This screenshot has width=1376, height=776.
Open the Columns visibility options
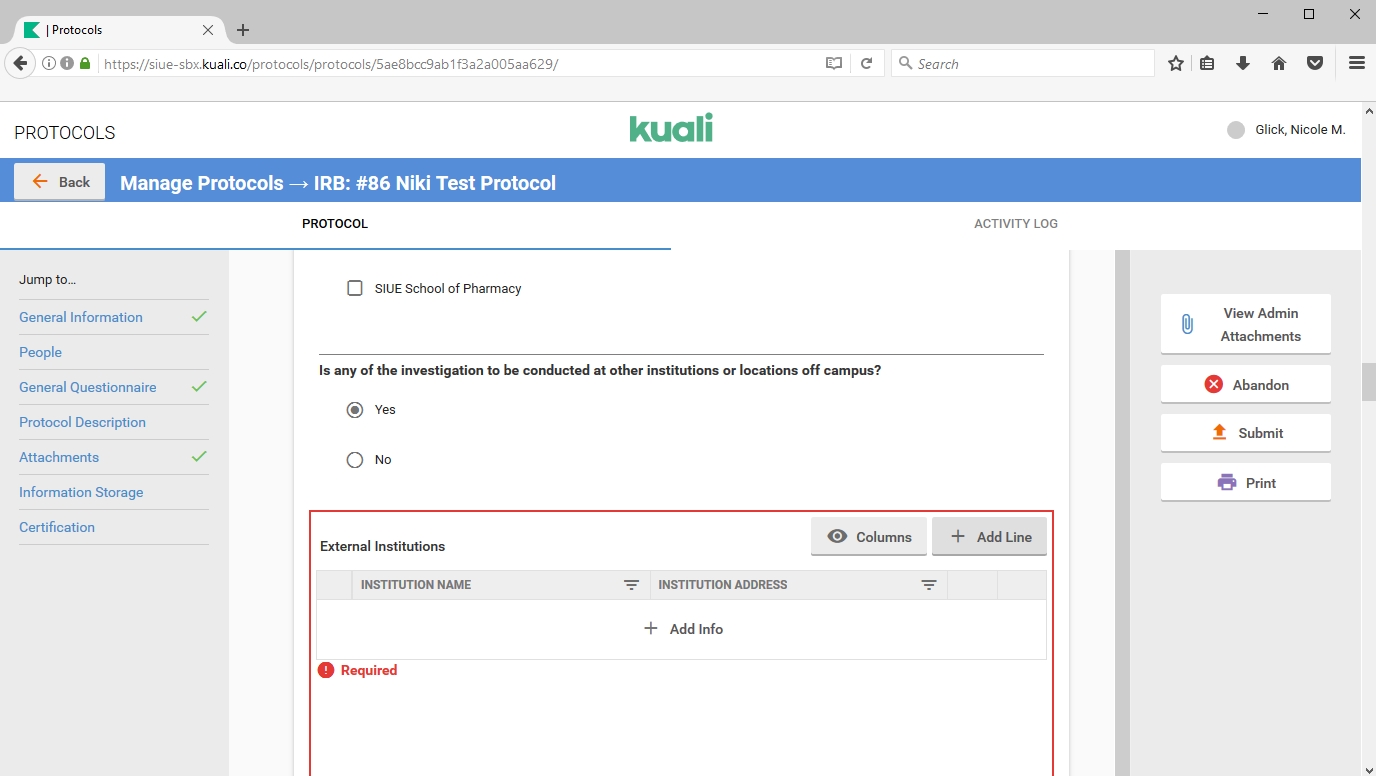click(868, 537)
